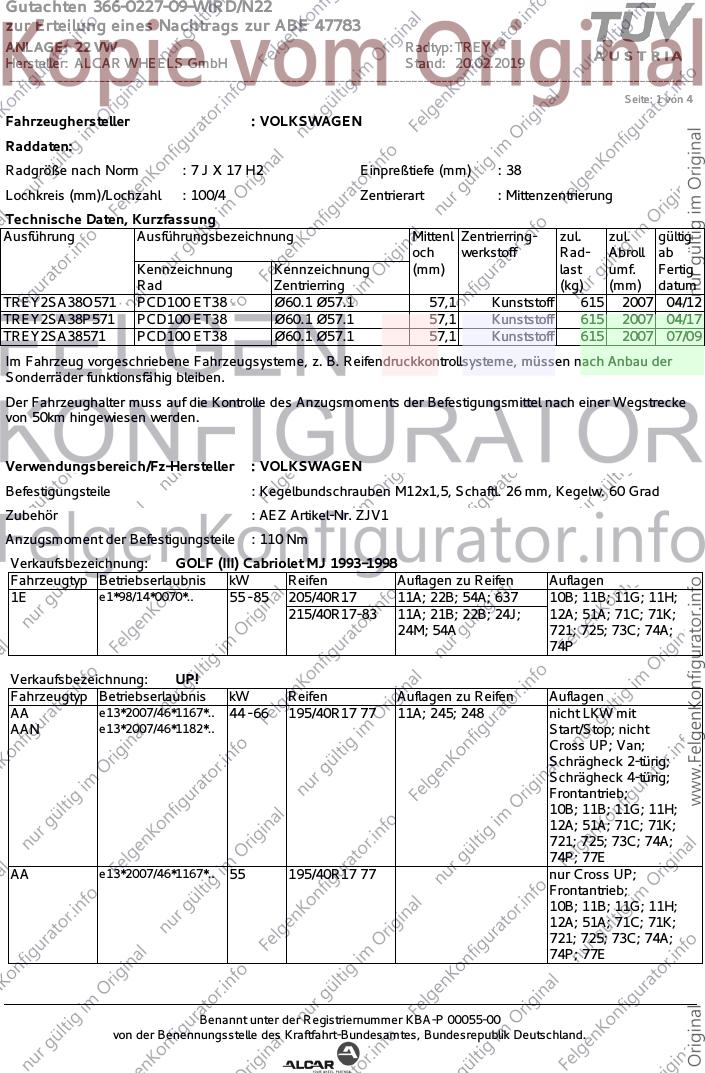Image resolution: width=705 pixels, height=1073 pixels.
Task: Click footer line with 'KBA-P 00055-00'
Action: pos(350,1020)
